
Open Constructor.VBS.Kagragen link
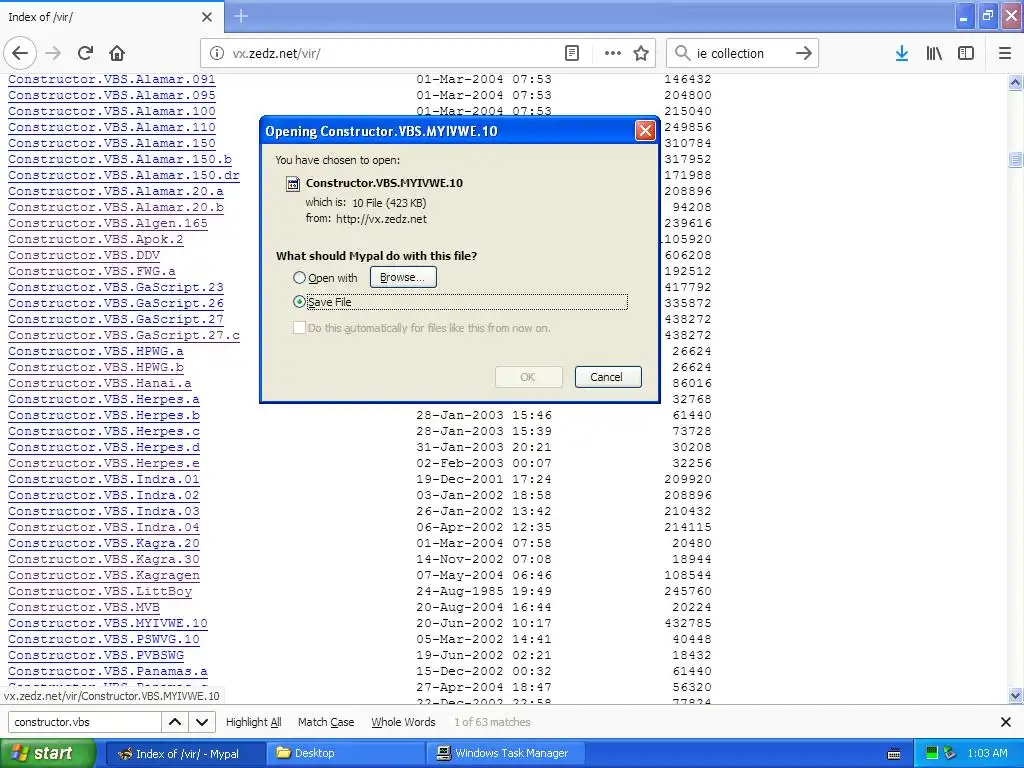click(x=104, y=575)
